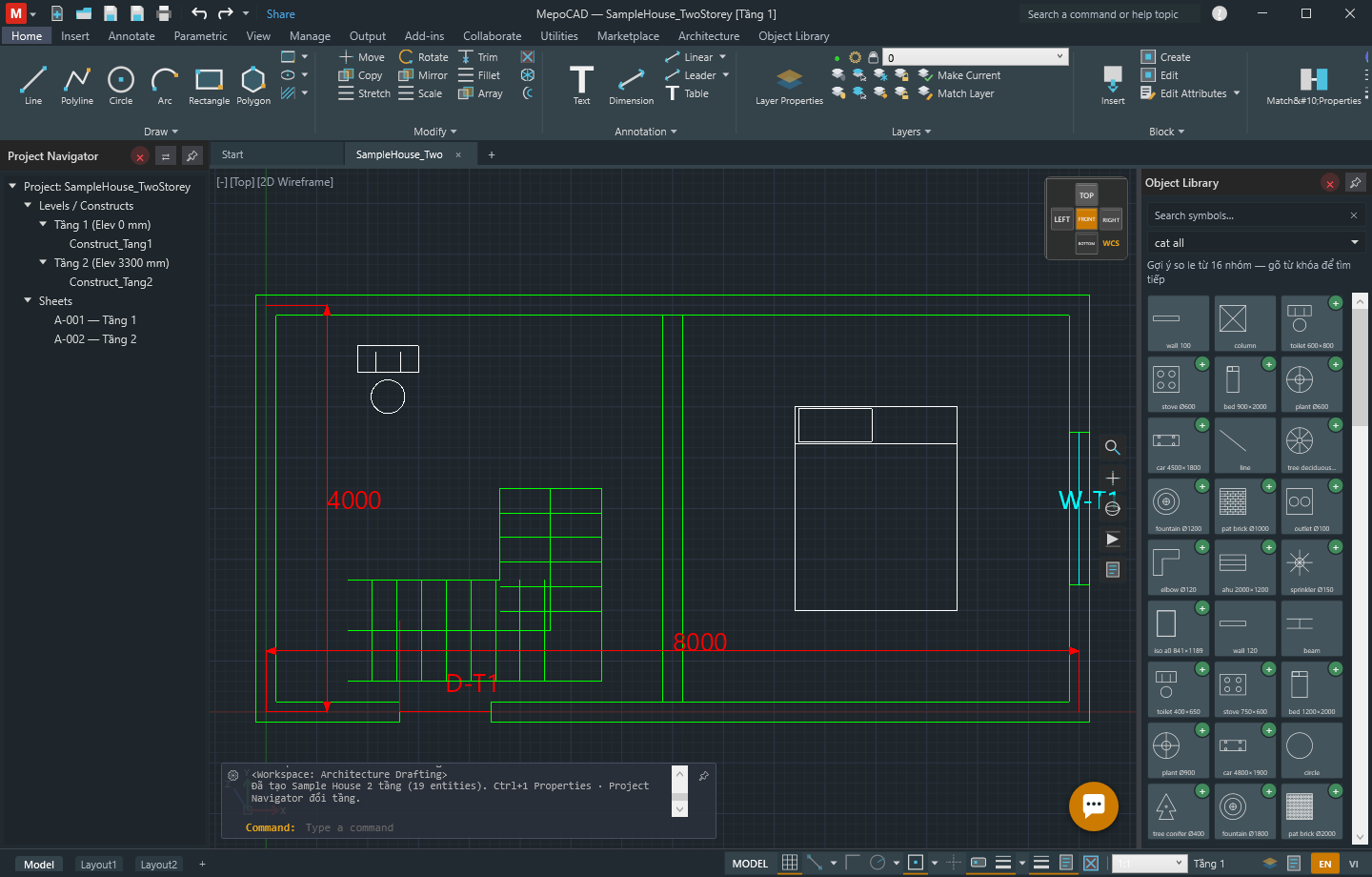Collapse Tầng 2 (Elev 3300 mm) node
The width and height of the screenshot is (1372, 877).
(x=43, y=262)
